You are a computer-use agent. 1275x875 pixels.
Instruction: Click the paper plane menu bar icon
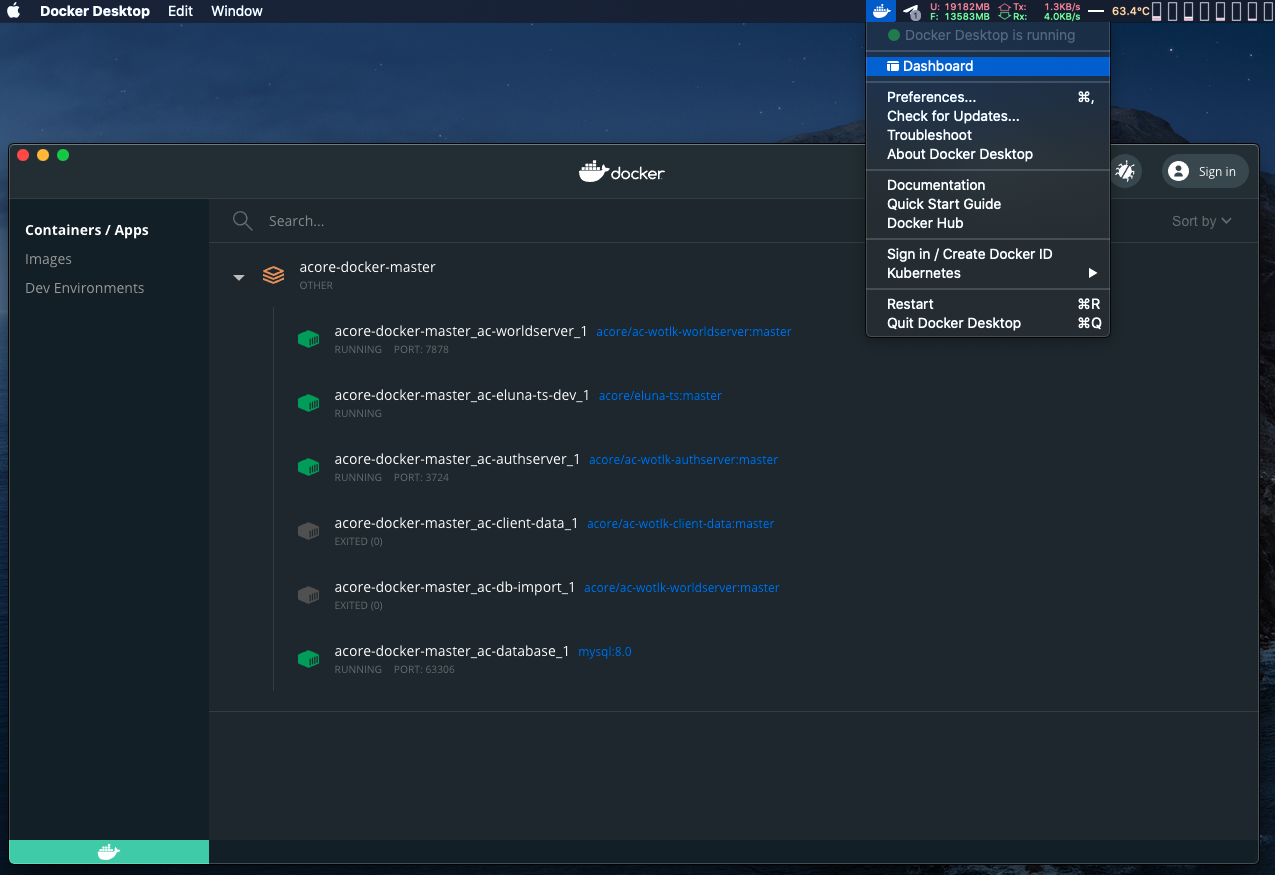point(911,12)
